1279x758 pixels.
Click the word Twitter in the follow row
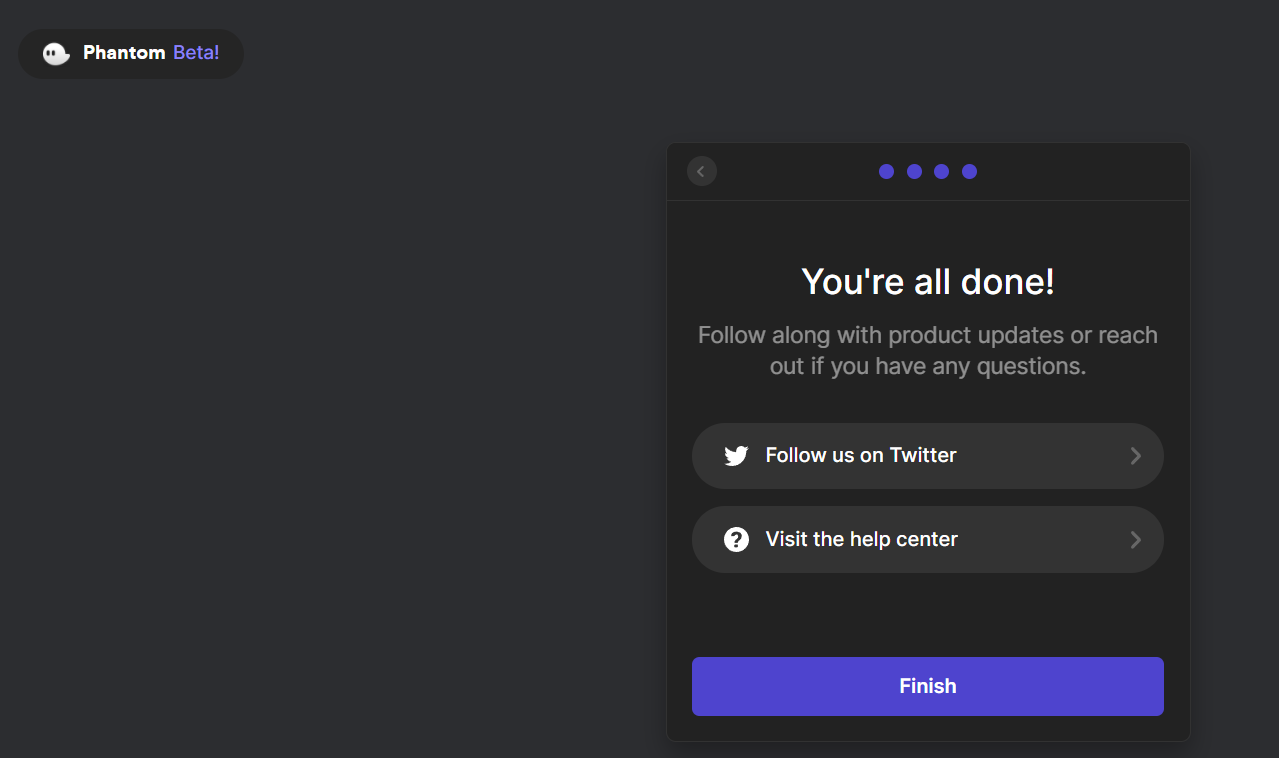click(923, 456)
